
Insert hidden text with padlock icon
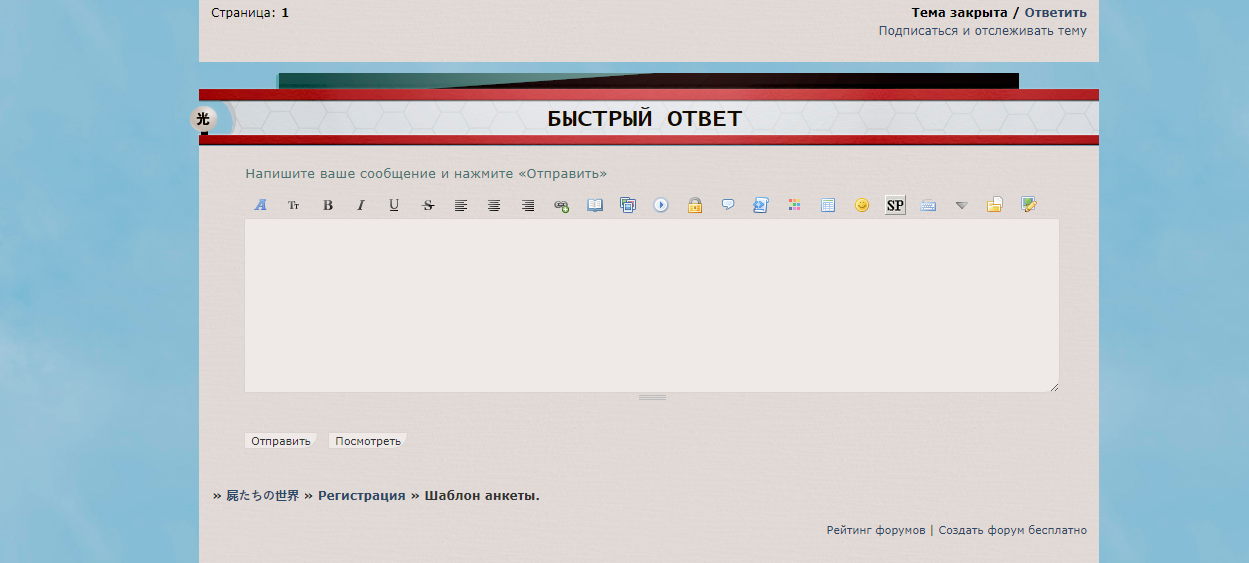(695, 205)
